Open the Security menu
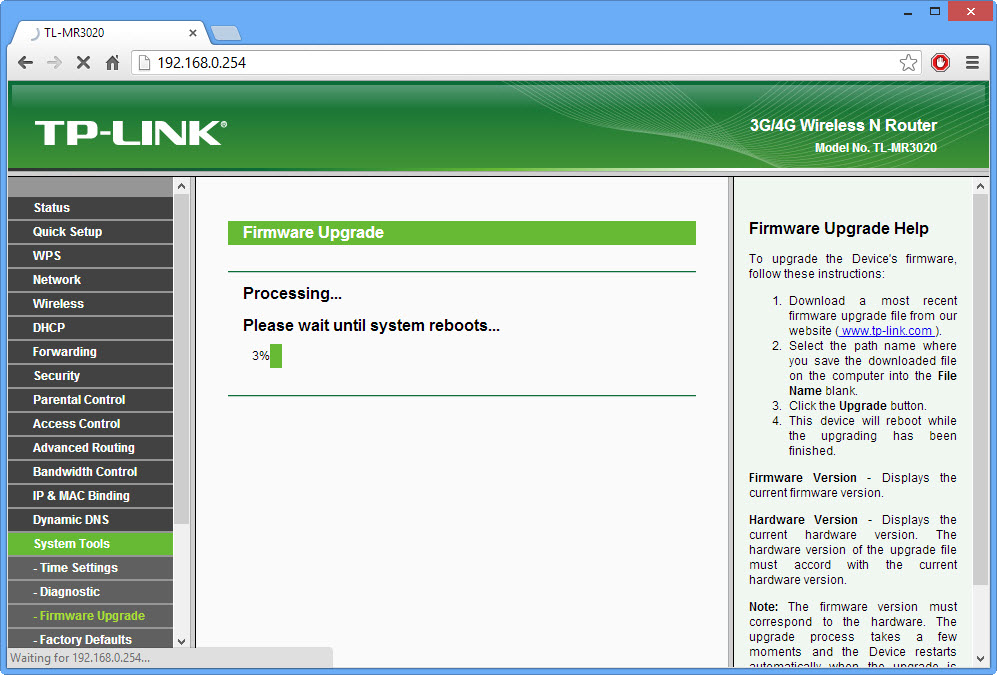The image size is (997, 675). pos(90,376)
